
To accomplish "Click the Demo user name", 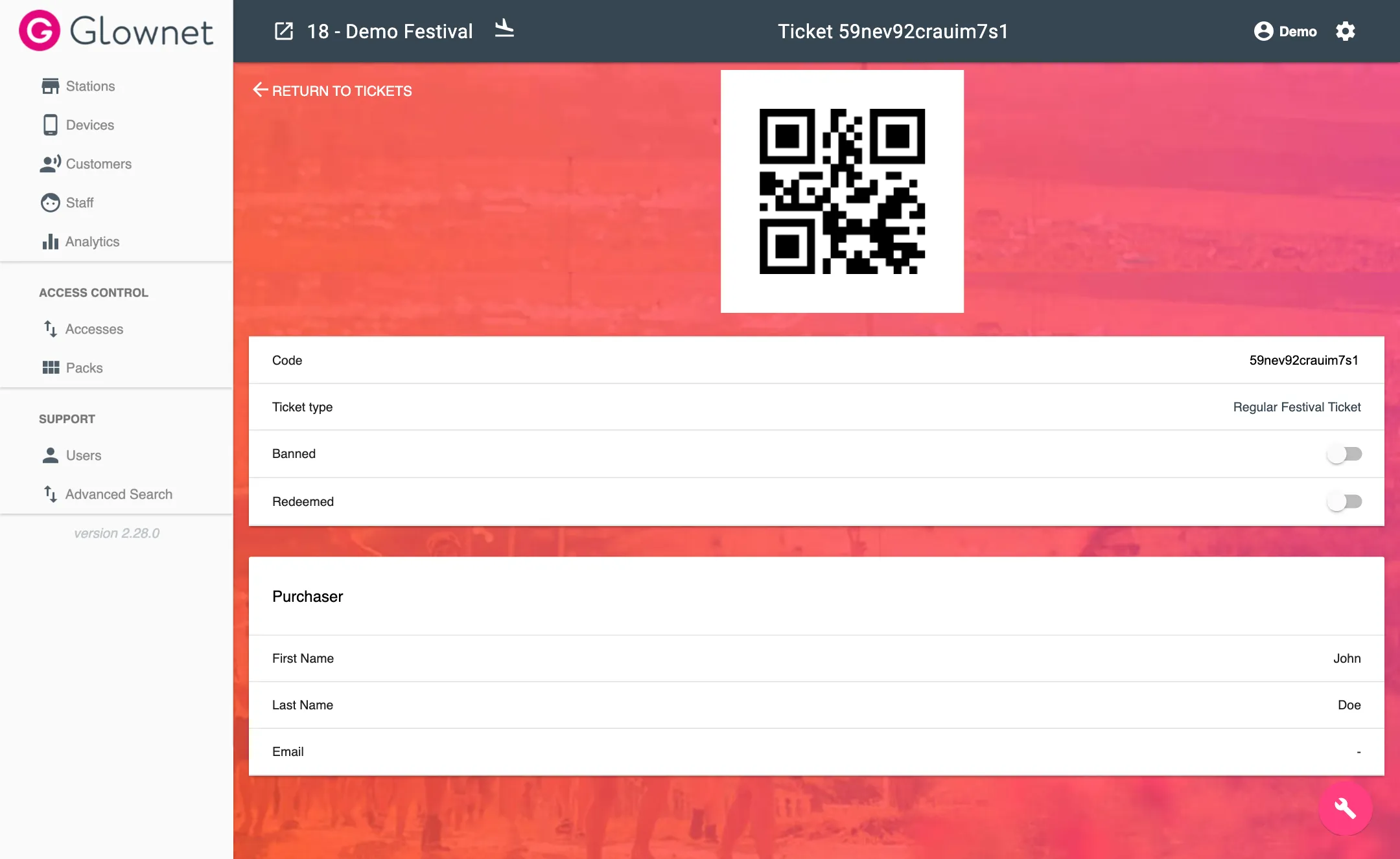I will 1298,31.
